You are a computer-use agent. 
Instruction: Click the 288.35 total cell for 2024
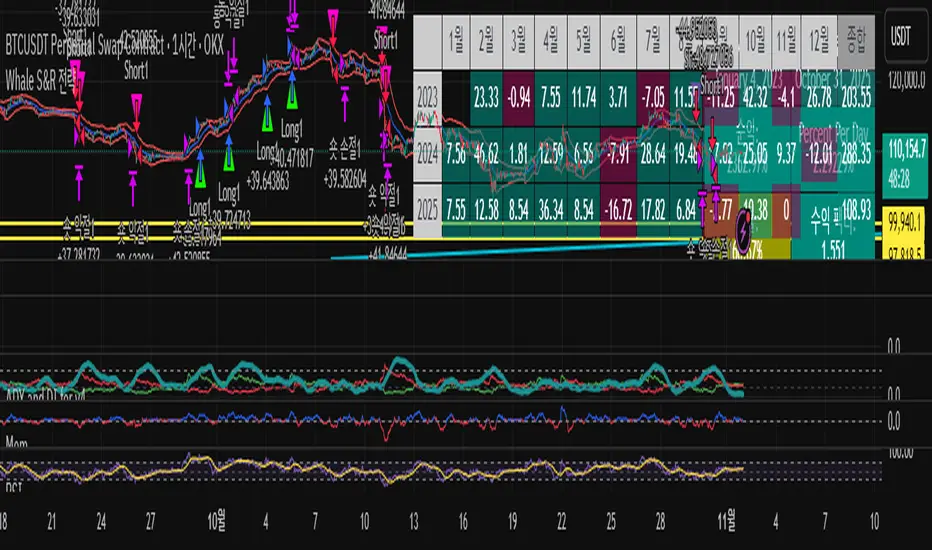(x=855, y=154)
